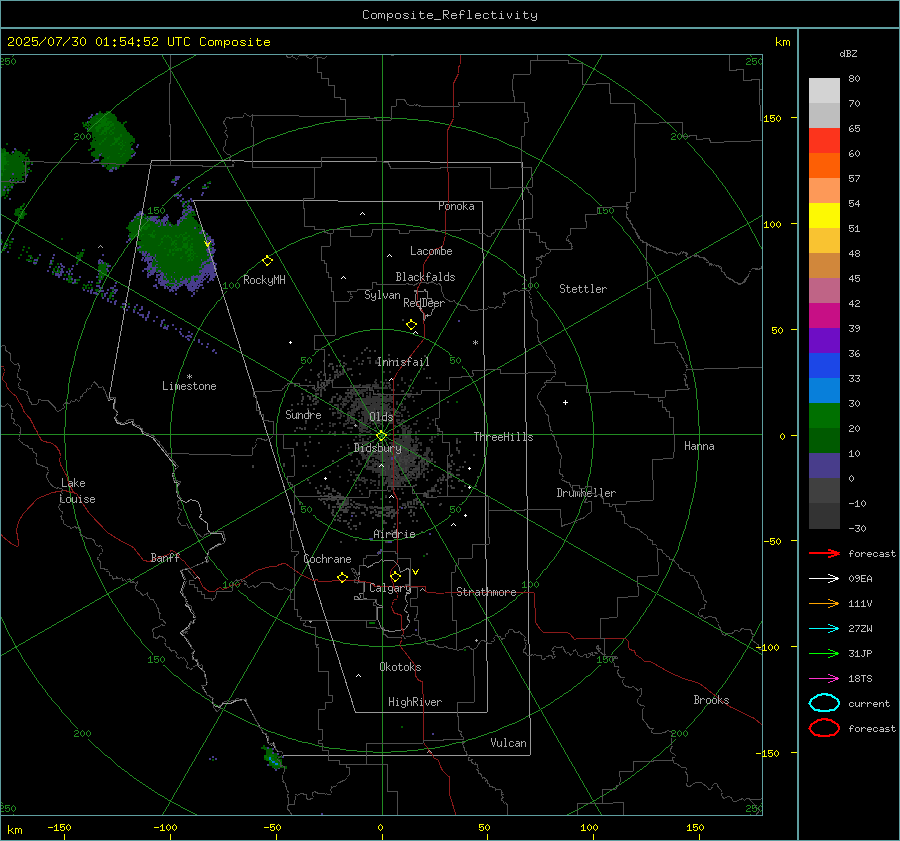900x841 pixels.
Task: Click the Olds label
Action: (x=381, y=417)
